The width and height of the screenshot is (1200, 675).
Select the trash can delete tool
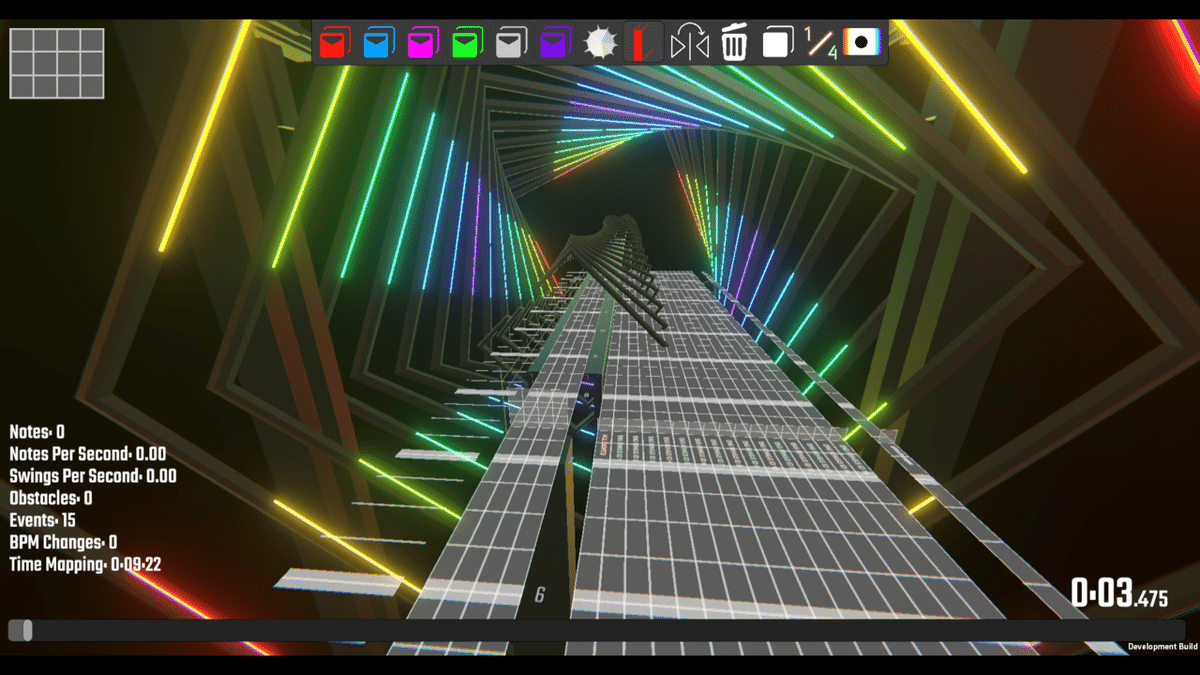click(x=734, y=43)
